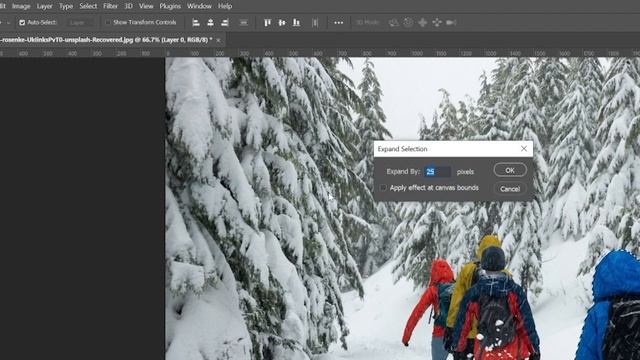
Task: Click Align left edges icon
Action: point(196,22)
